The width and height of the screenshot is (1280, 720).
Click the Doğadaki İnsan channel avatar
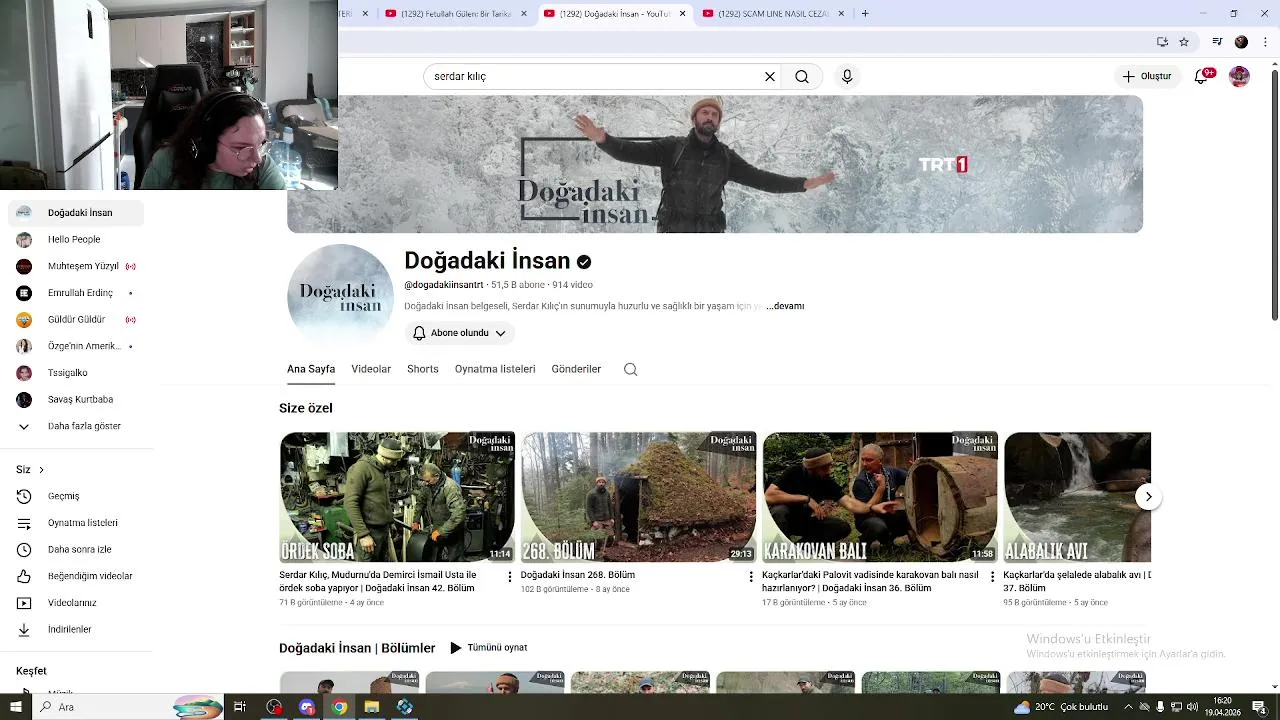(340, 296)
